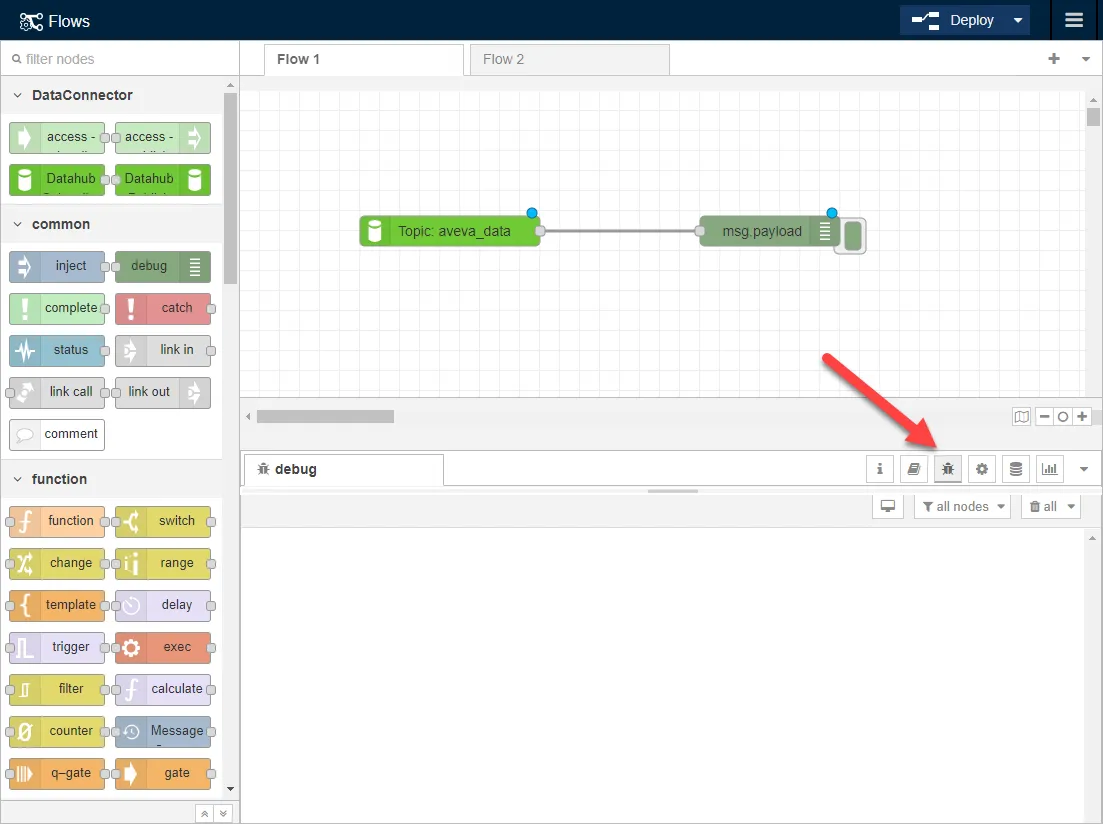Screen dimensions: 1103x824
Task: Select the status node in palette
Action: pos(57,350)
